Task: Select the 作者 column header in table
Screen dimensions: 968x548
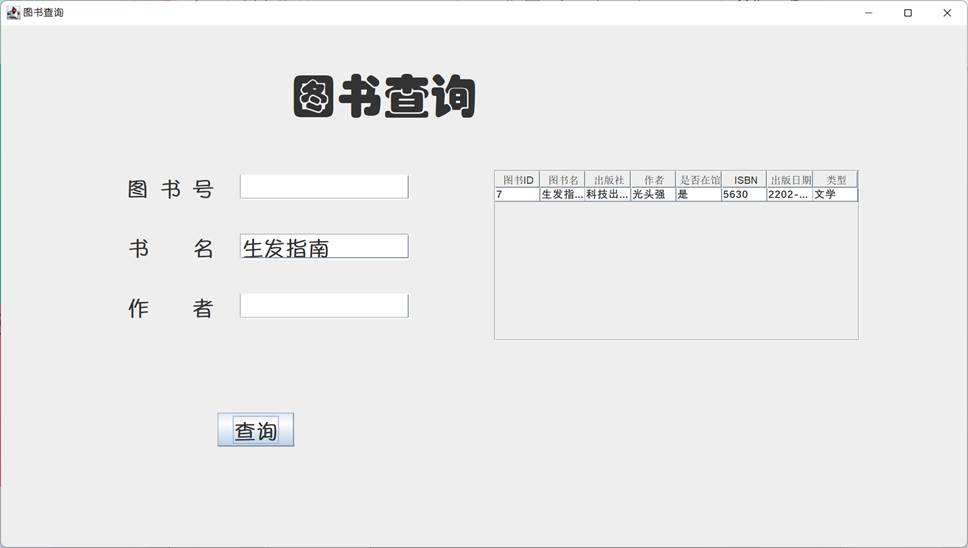Action: tap(653, 180)
